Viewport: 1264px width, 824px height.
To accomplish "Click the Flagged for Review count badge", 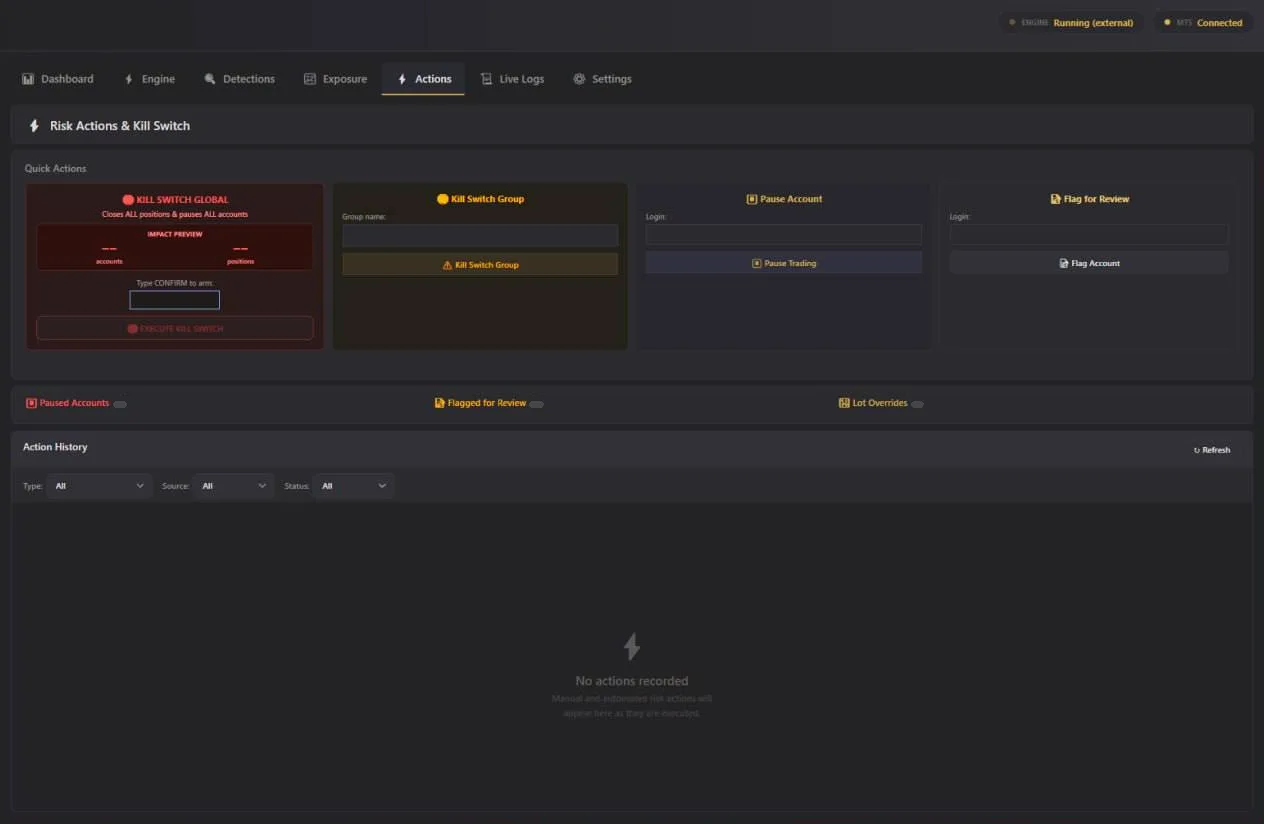I will coord(537,404).
